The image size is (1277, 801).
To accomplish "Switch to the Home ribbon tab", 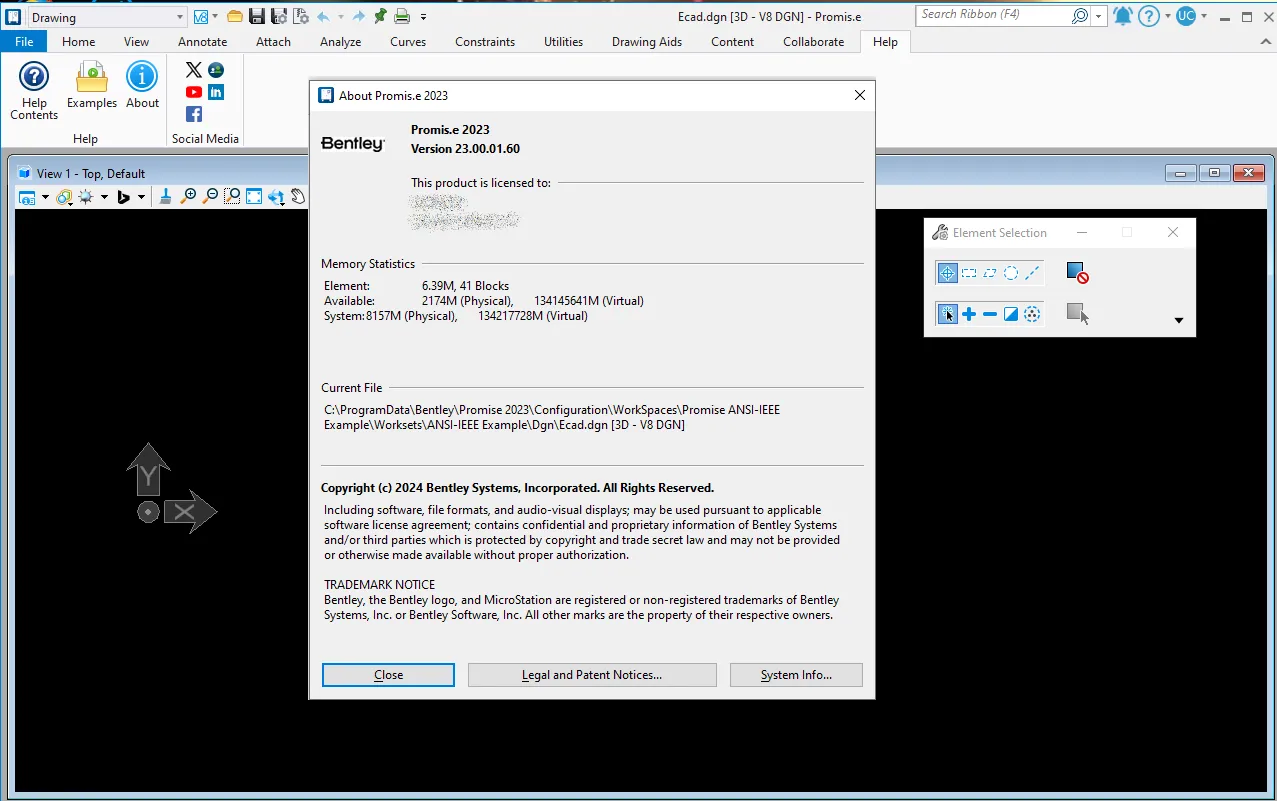I will (x=79, y=41).
